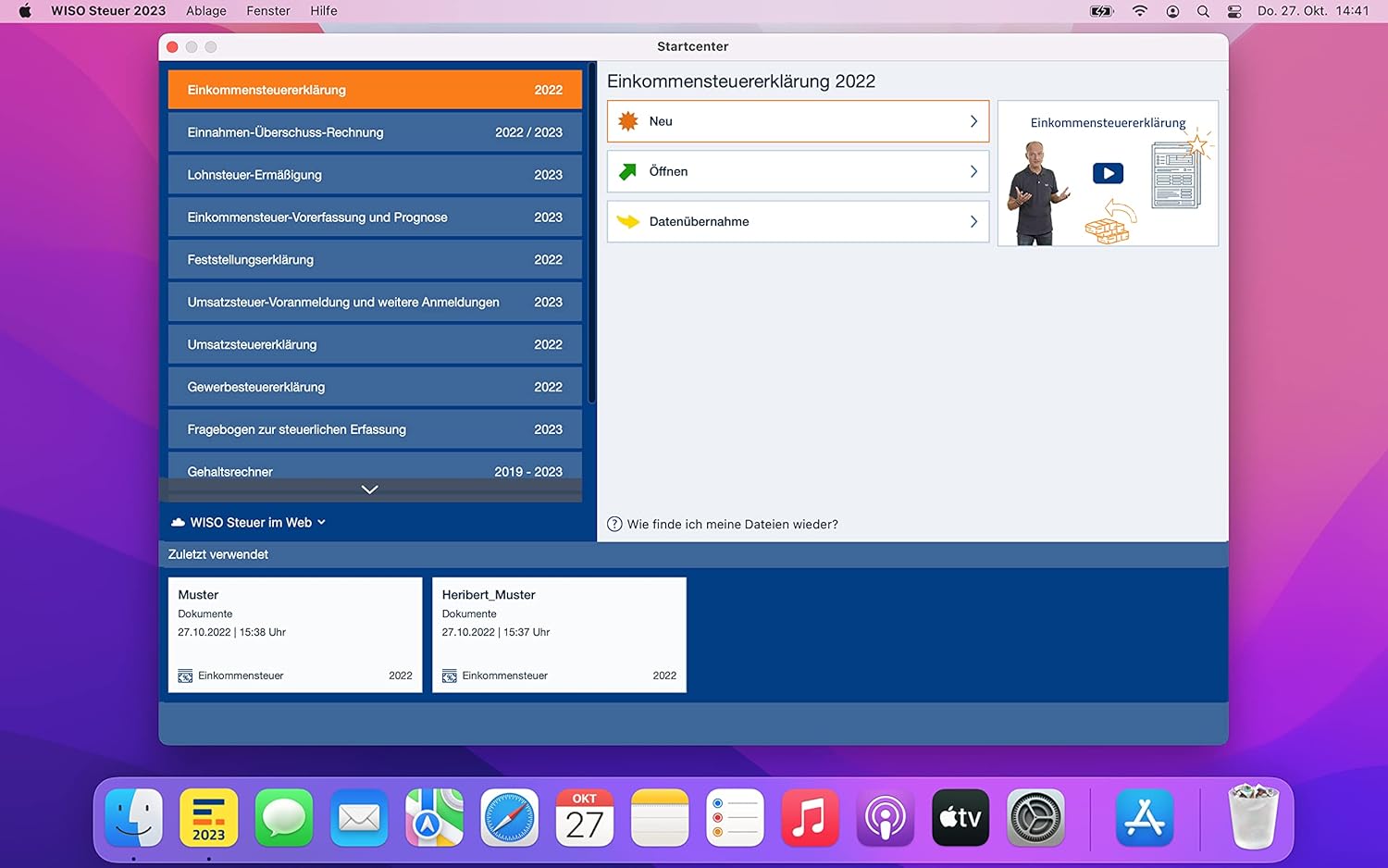Click the cloud icon beside WISO Steuer im Web

pos(179,523)
